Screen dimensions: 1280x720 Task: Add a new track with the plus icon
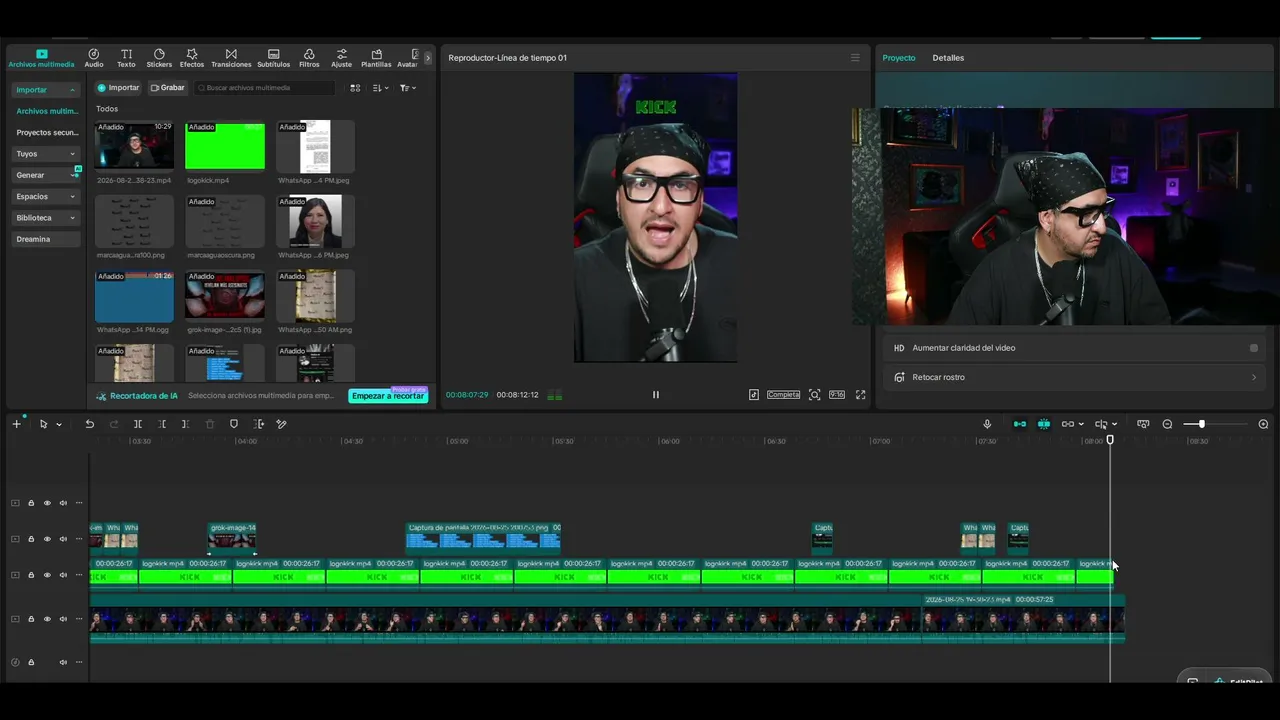[16, 424]
